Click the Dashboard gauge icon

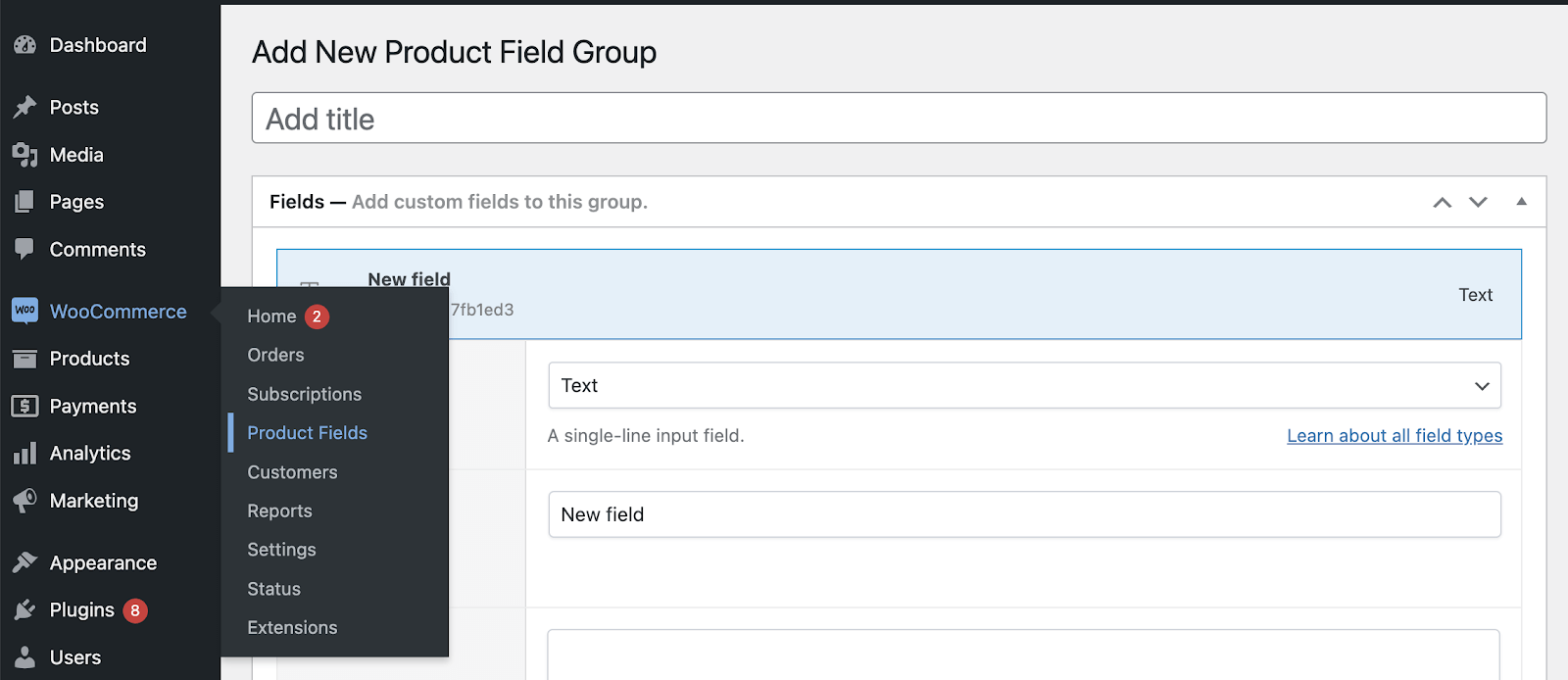click(24, 45)
